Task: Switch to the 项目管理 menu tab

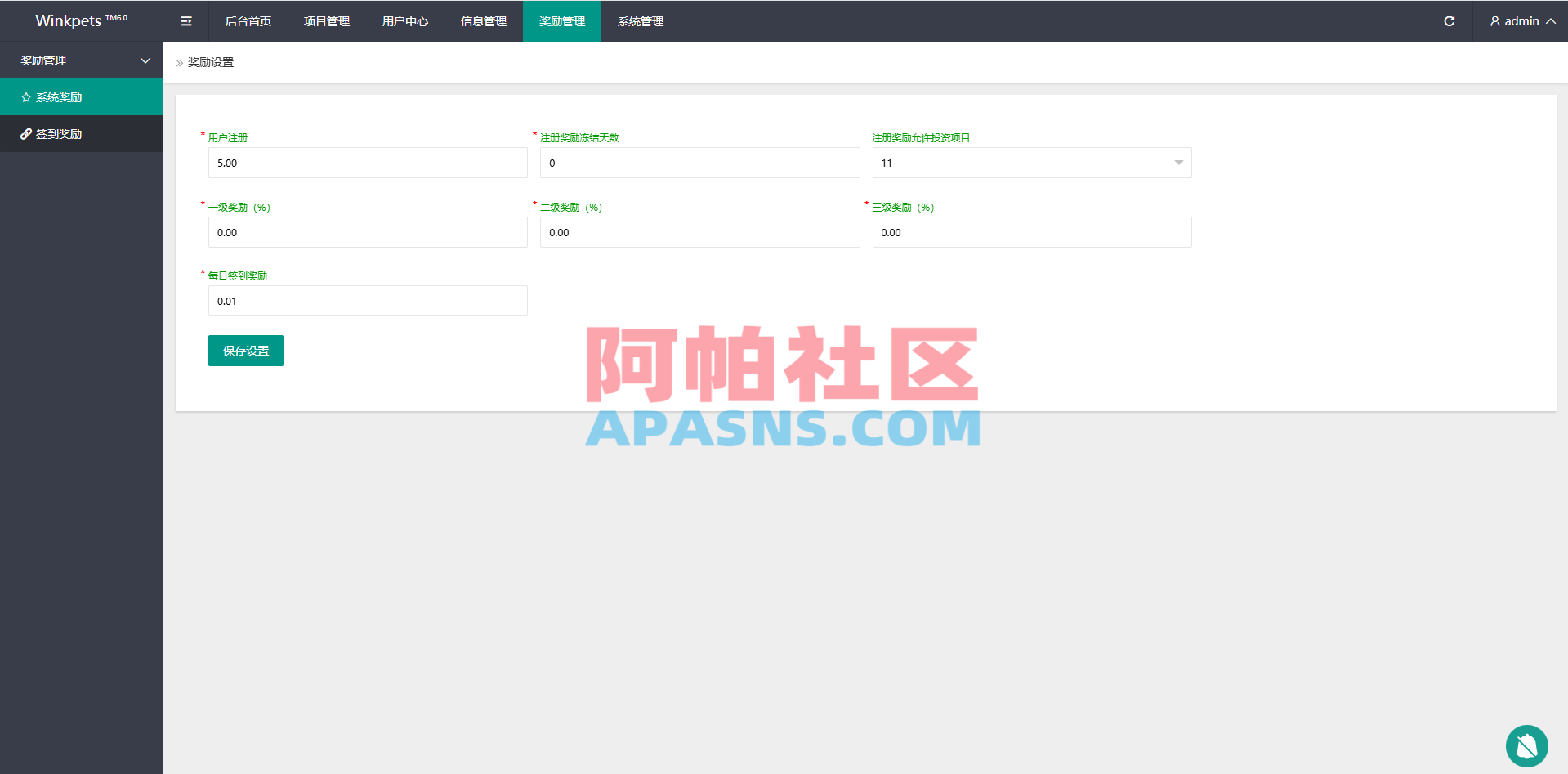Action: pyautogui.click(x=326, y=20)
